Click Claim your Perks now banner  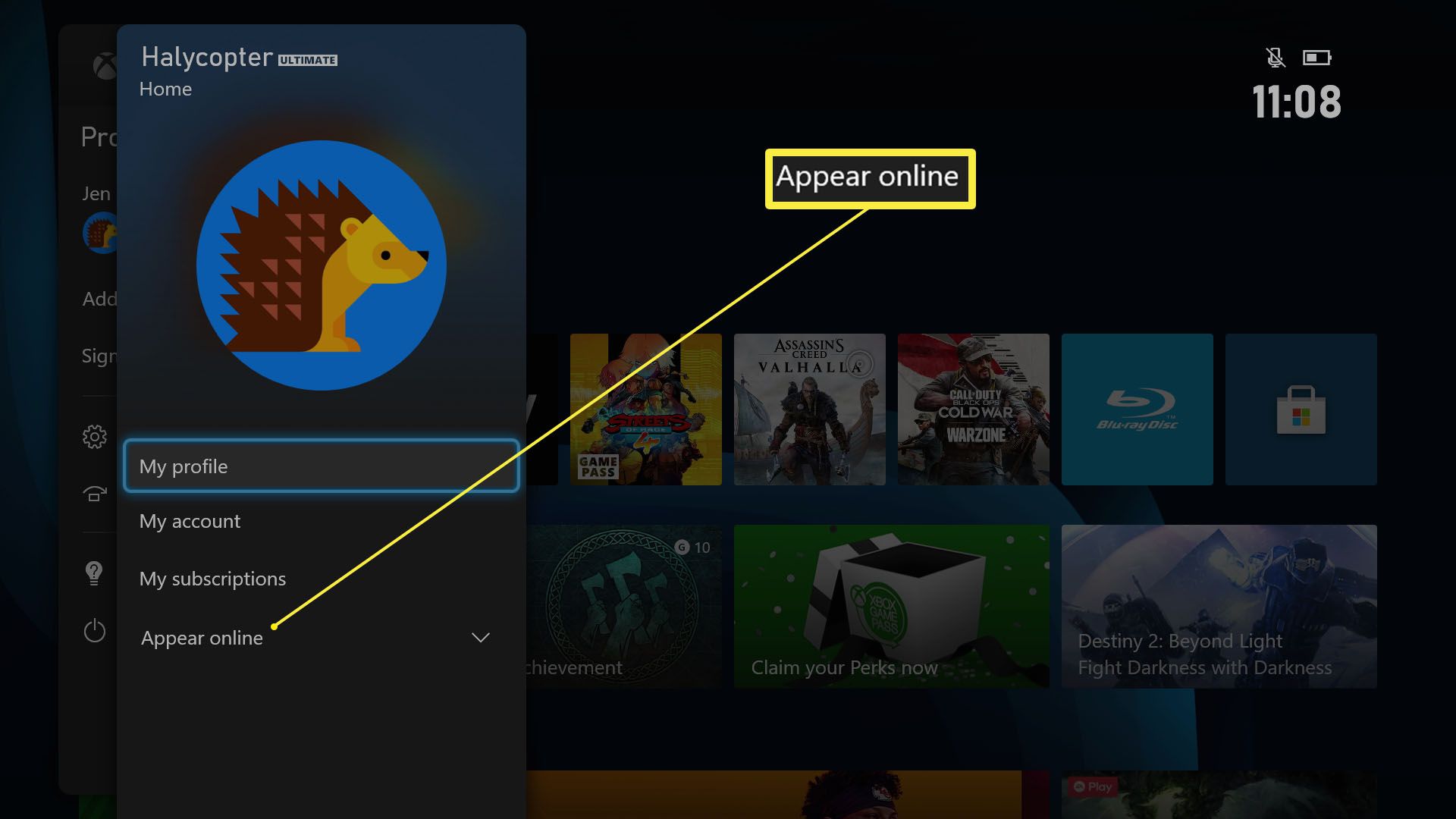tap(891, 607)
